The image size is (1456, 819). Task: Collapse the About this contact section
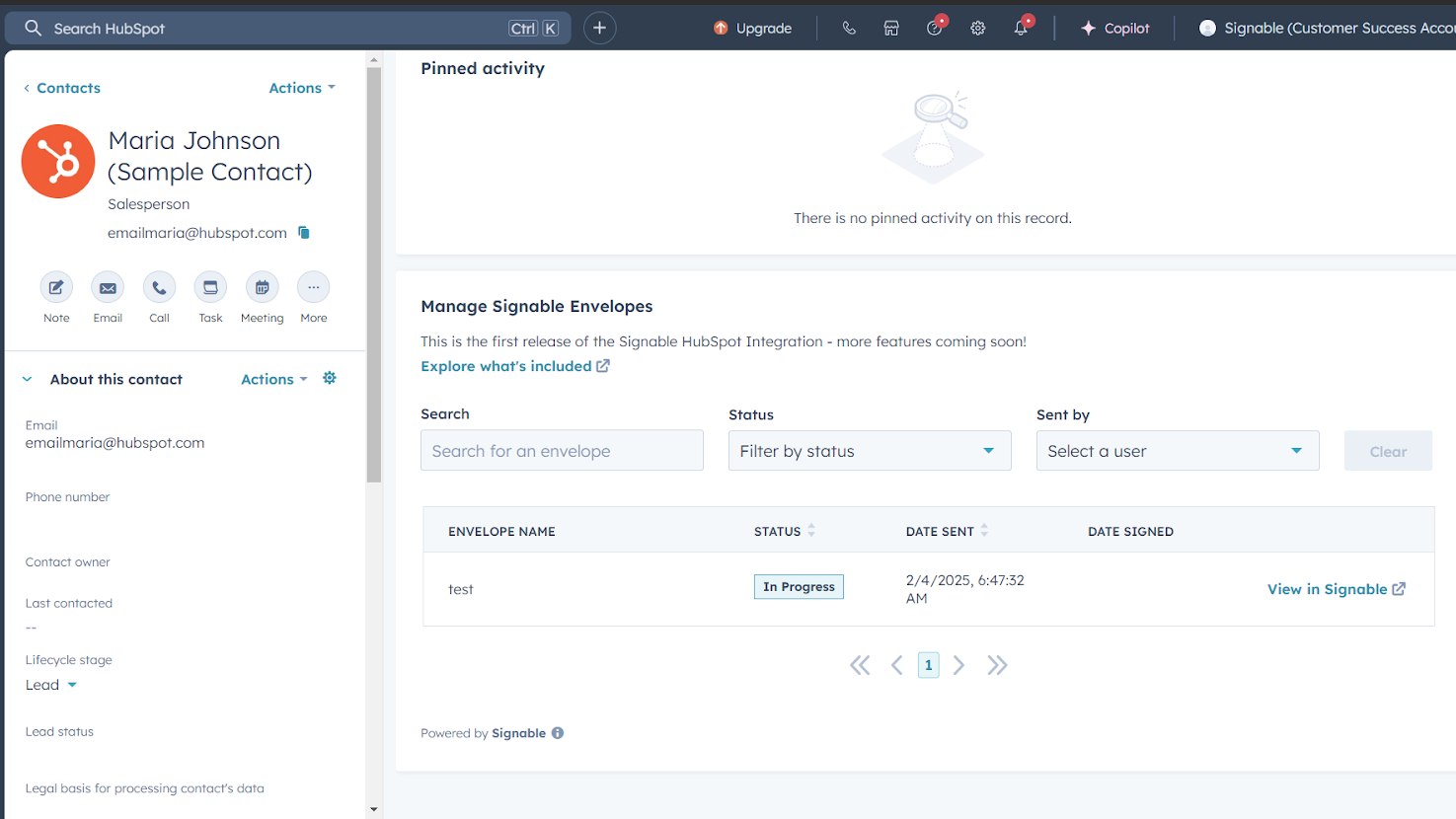28,379
